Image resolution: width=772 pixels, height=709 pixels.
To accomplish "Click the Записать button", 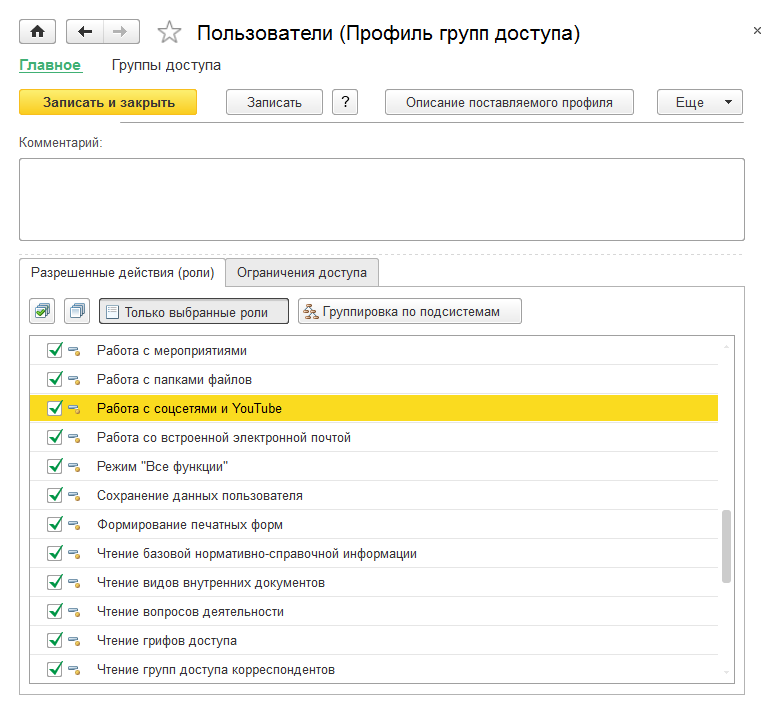I will [274, 102].
